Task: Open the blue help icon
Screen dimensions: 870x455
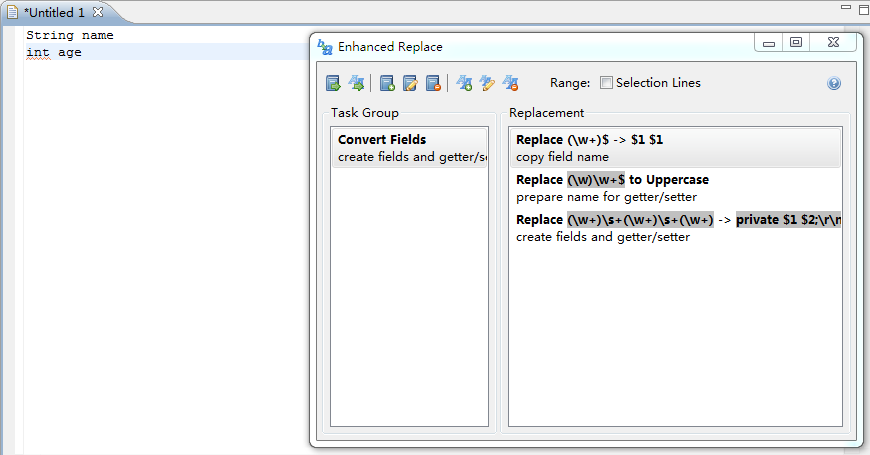Action: point(834,83)
